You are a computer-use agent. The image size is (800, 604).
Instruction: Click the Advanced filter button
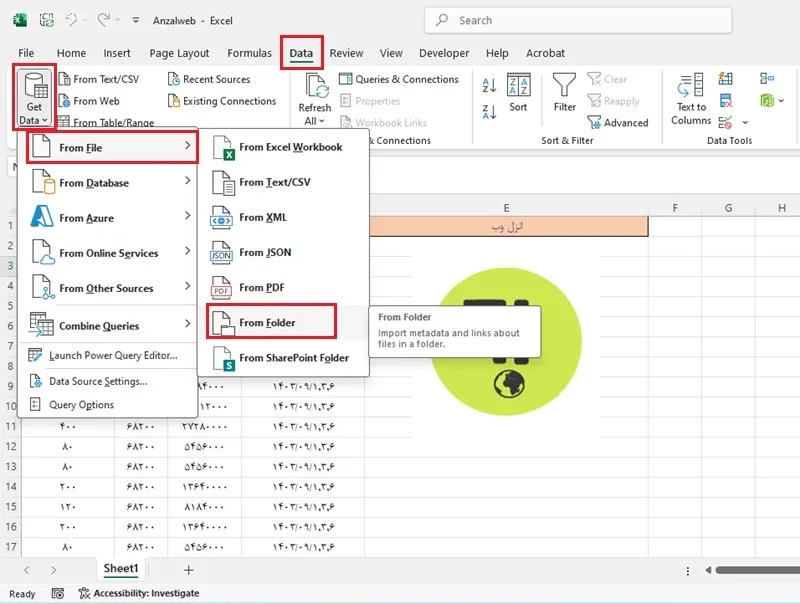click(618, 122)
